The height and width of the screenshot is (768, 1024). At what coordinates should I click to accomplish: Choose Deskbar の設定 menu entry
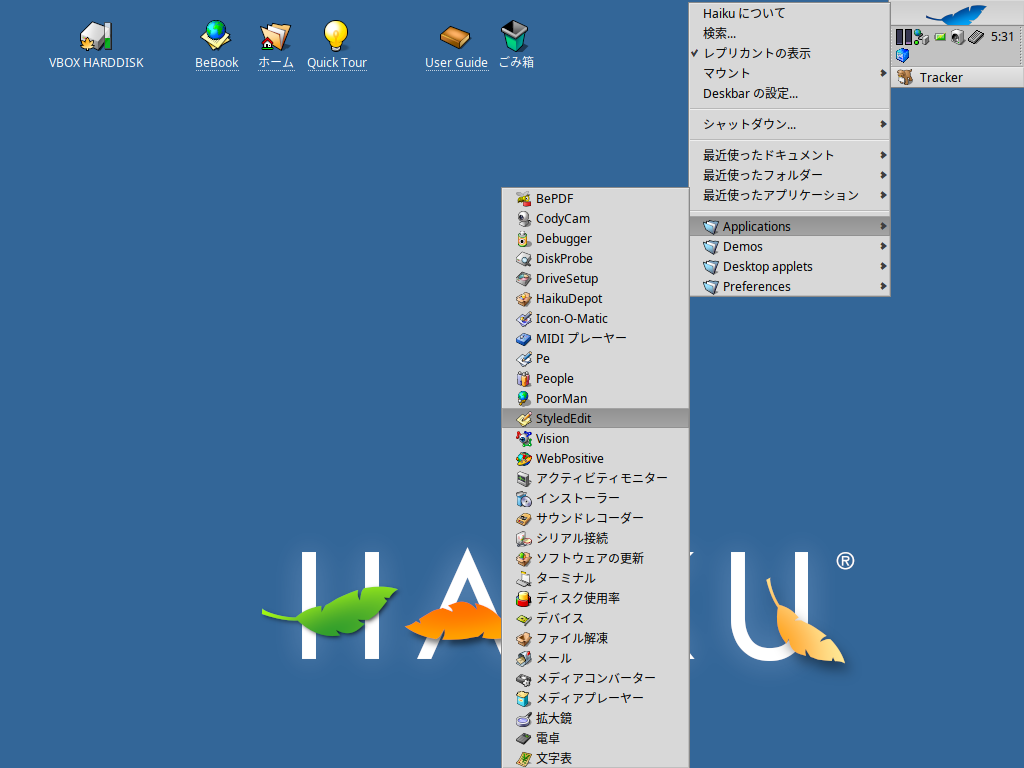tap(750, 93)
